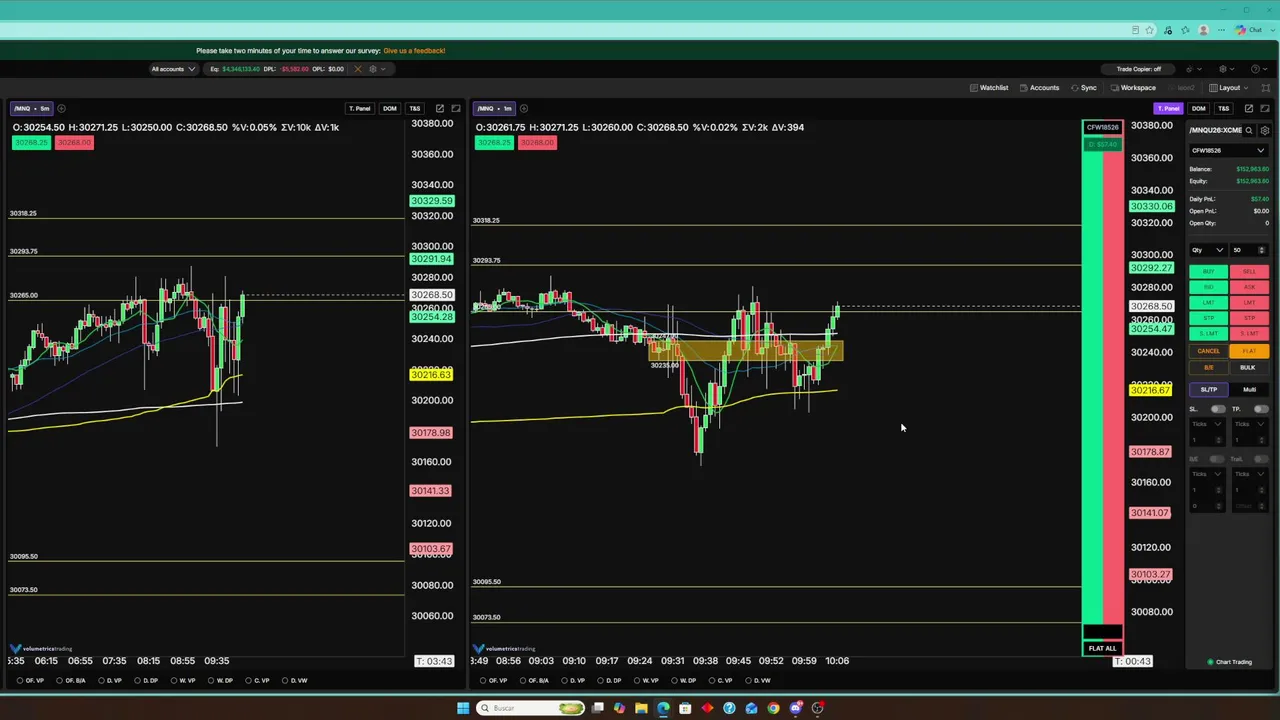Viewport: 1280px width, 720px height.
Task: Pop out the right chart window
Action: 1248,108
